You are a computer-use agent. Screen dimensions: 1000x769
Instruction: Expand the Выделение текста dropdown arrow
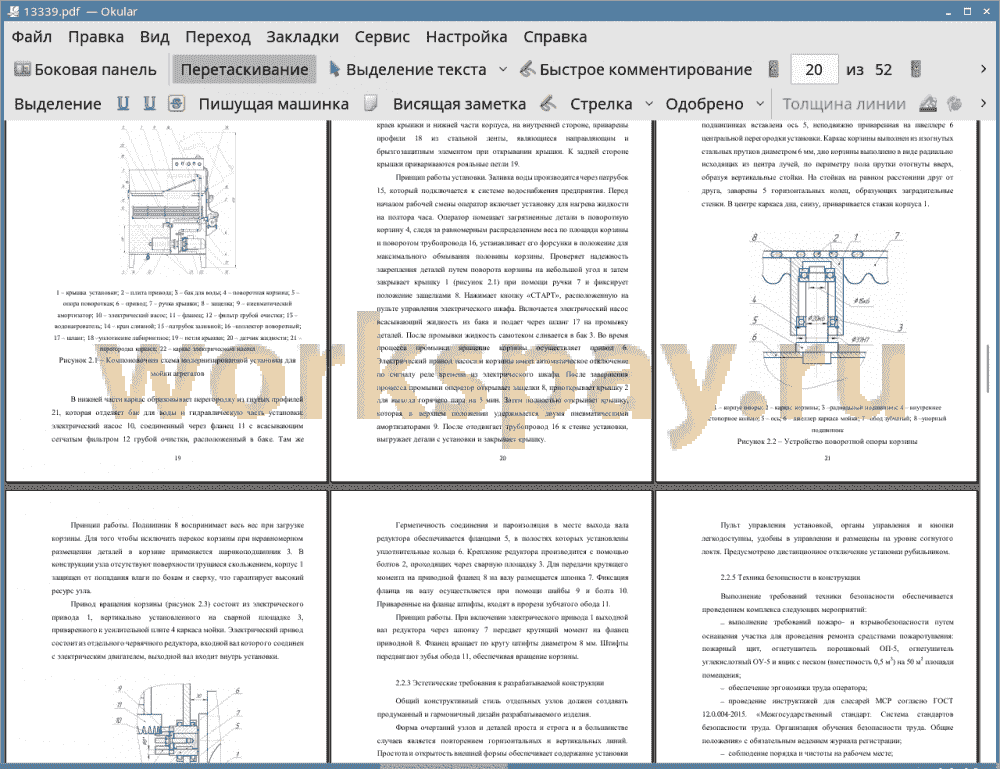(x=503, y=70)
